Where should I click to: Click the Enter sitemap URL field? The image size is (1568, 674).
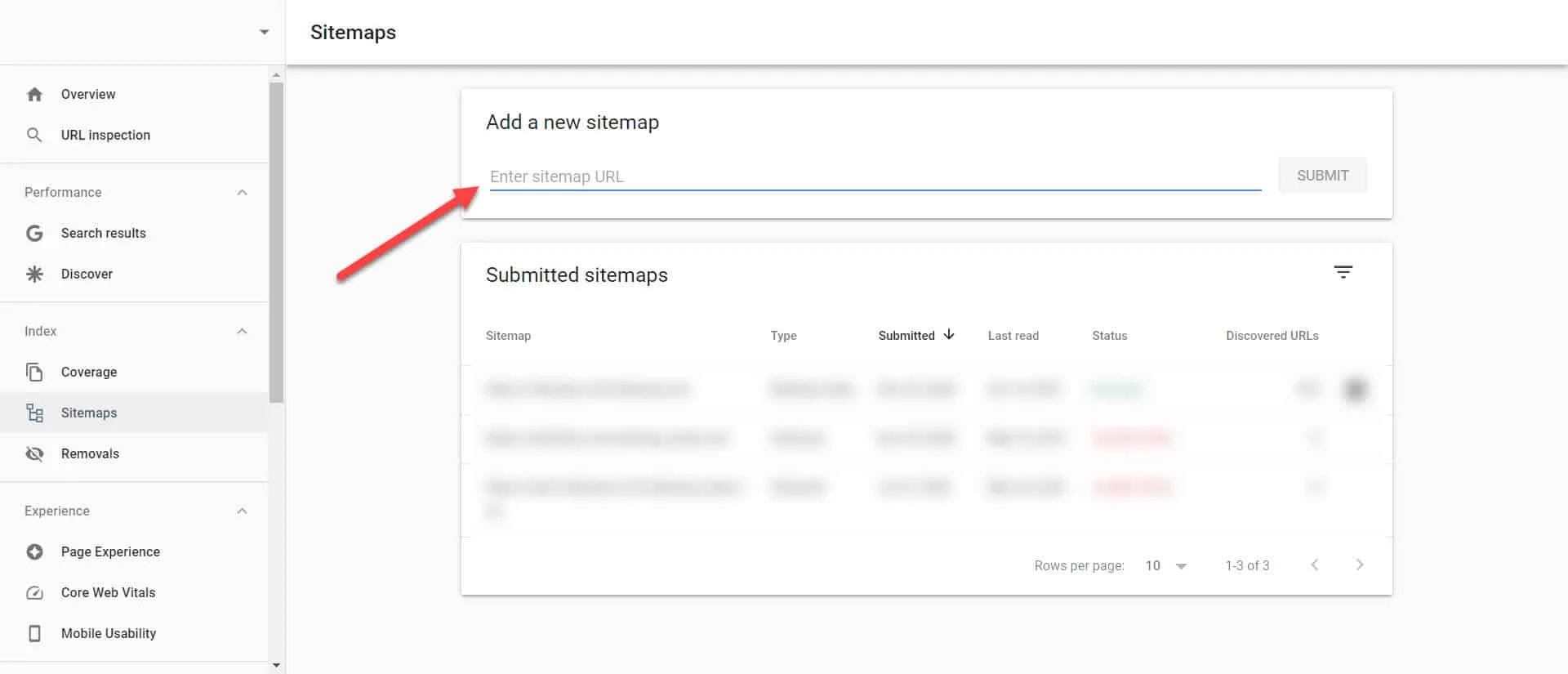coord(875,176)
